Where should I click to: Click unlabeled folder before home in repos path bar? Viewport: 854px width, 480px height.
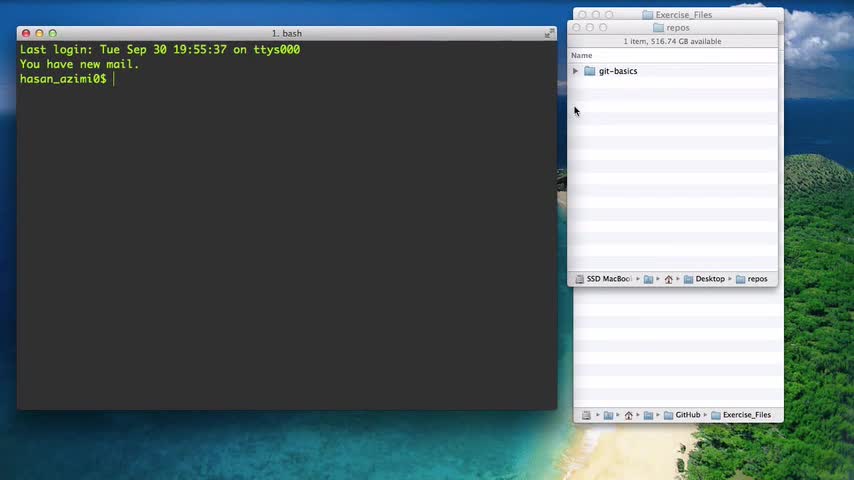tap(648, 279)
